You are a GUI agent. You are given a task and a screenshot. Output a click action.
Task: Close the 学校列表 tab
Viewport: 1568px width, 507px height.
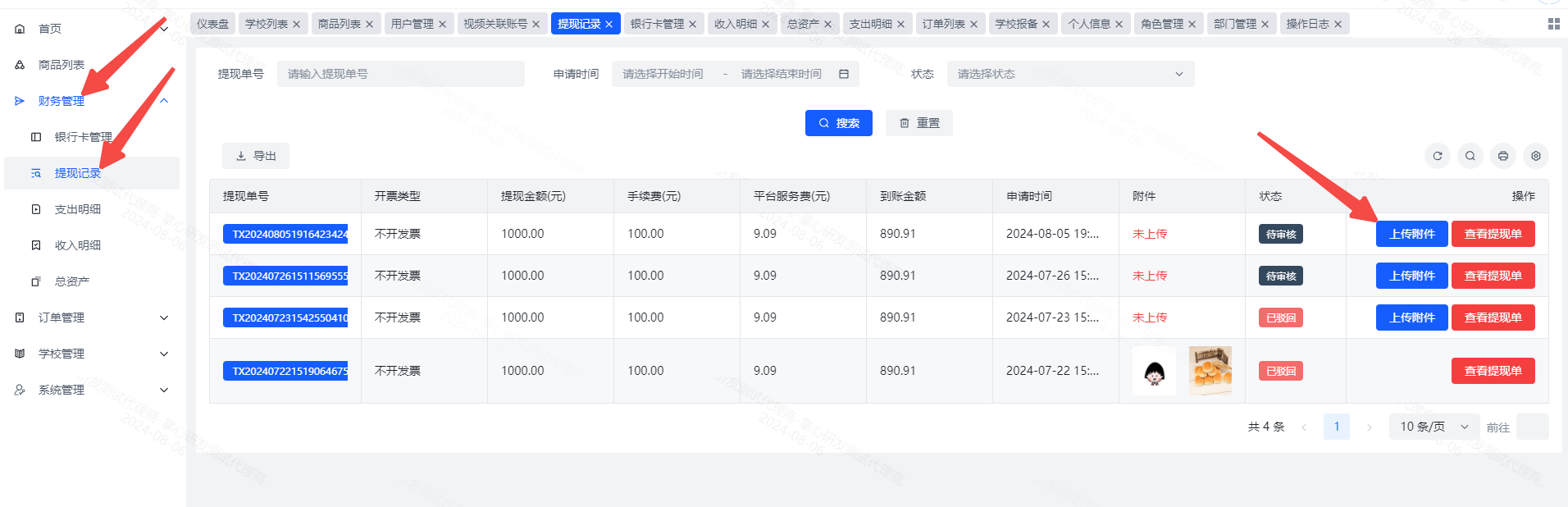click(x=297, y=25)
